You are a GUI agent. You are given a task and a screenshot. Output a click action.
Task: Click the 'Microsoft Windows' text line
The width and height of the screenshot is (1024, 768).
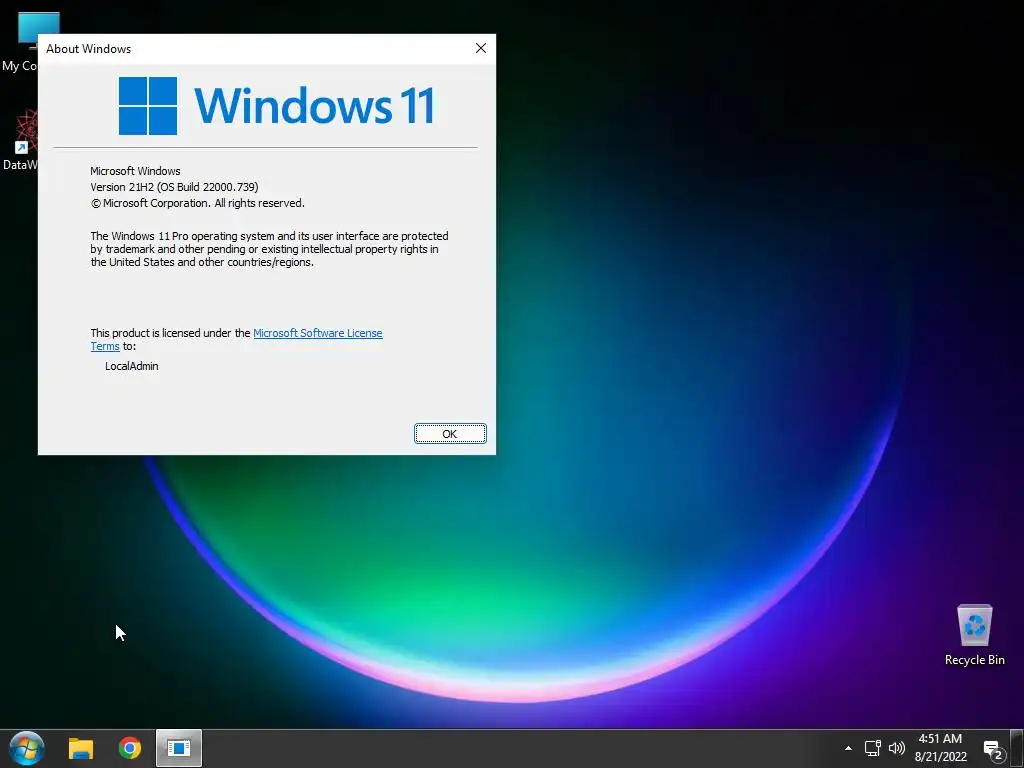[135, 171]
